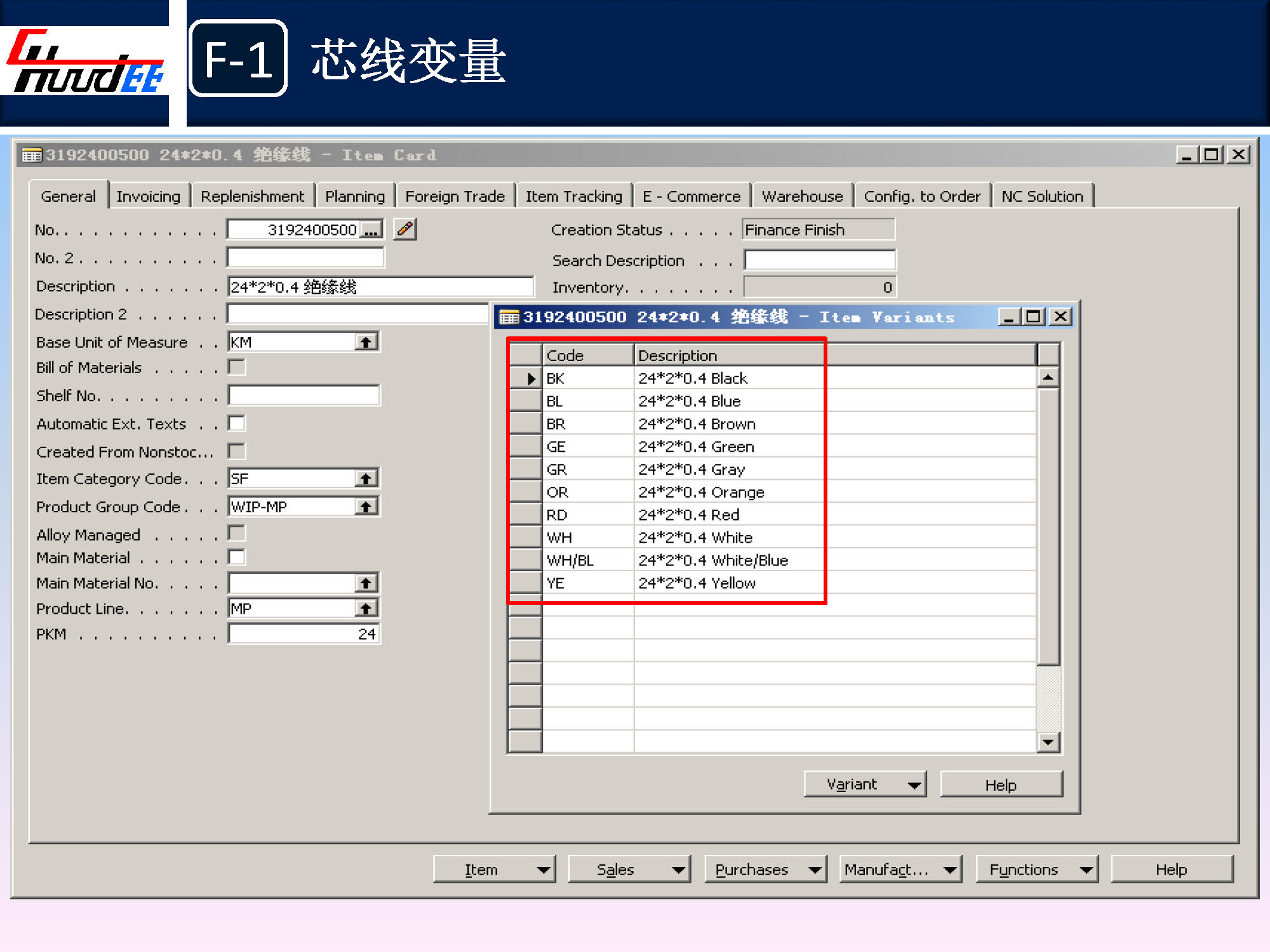Enable the Automatic Ext. Texts checkbox

(237, 423)
